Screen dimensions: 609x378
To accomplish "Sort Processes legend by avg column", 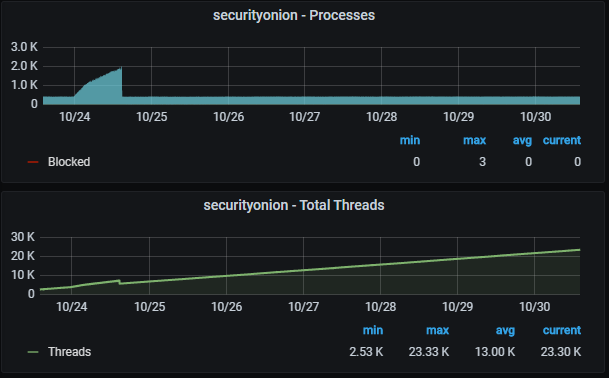I will pyautogui.click(x=522, y=140).
